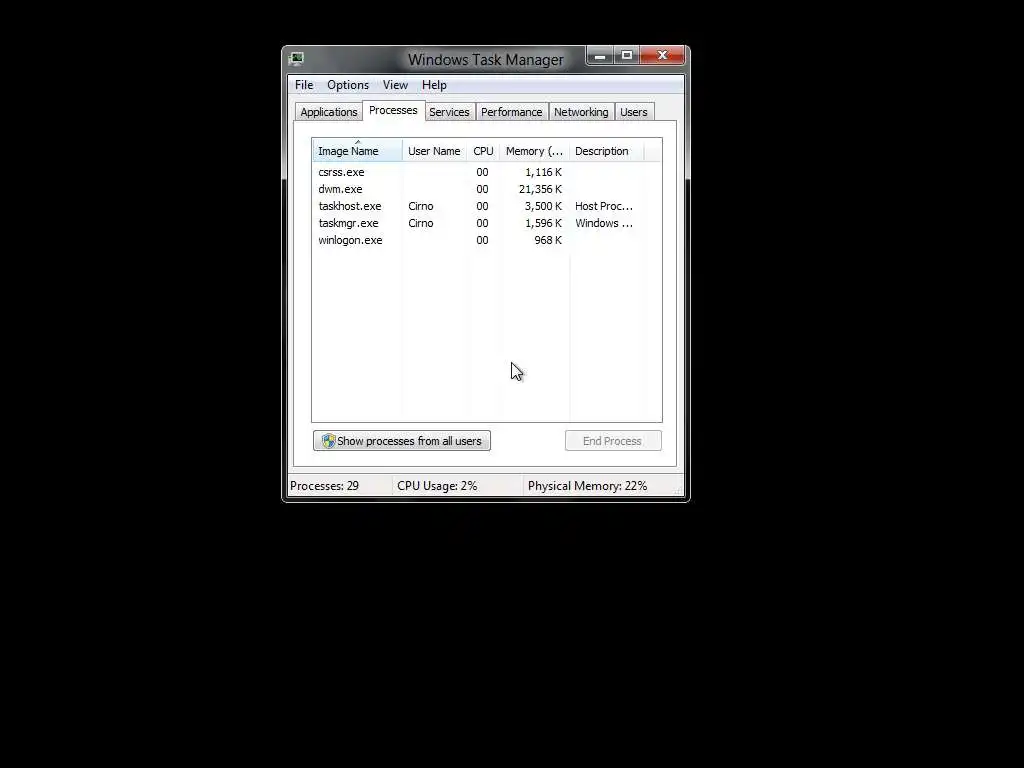Click Cirno user name in taskhost.exe row

click(421, 206)
